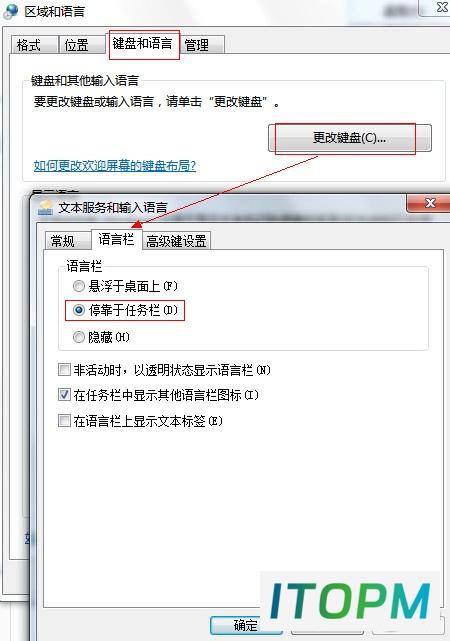This screenshot has height=641, width=450.
Task: Click the keyboard icon in 文本服务和输入语言 title
Action: tap(45, 207)
